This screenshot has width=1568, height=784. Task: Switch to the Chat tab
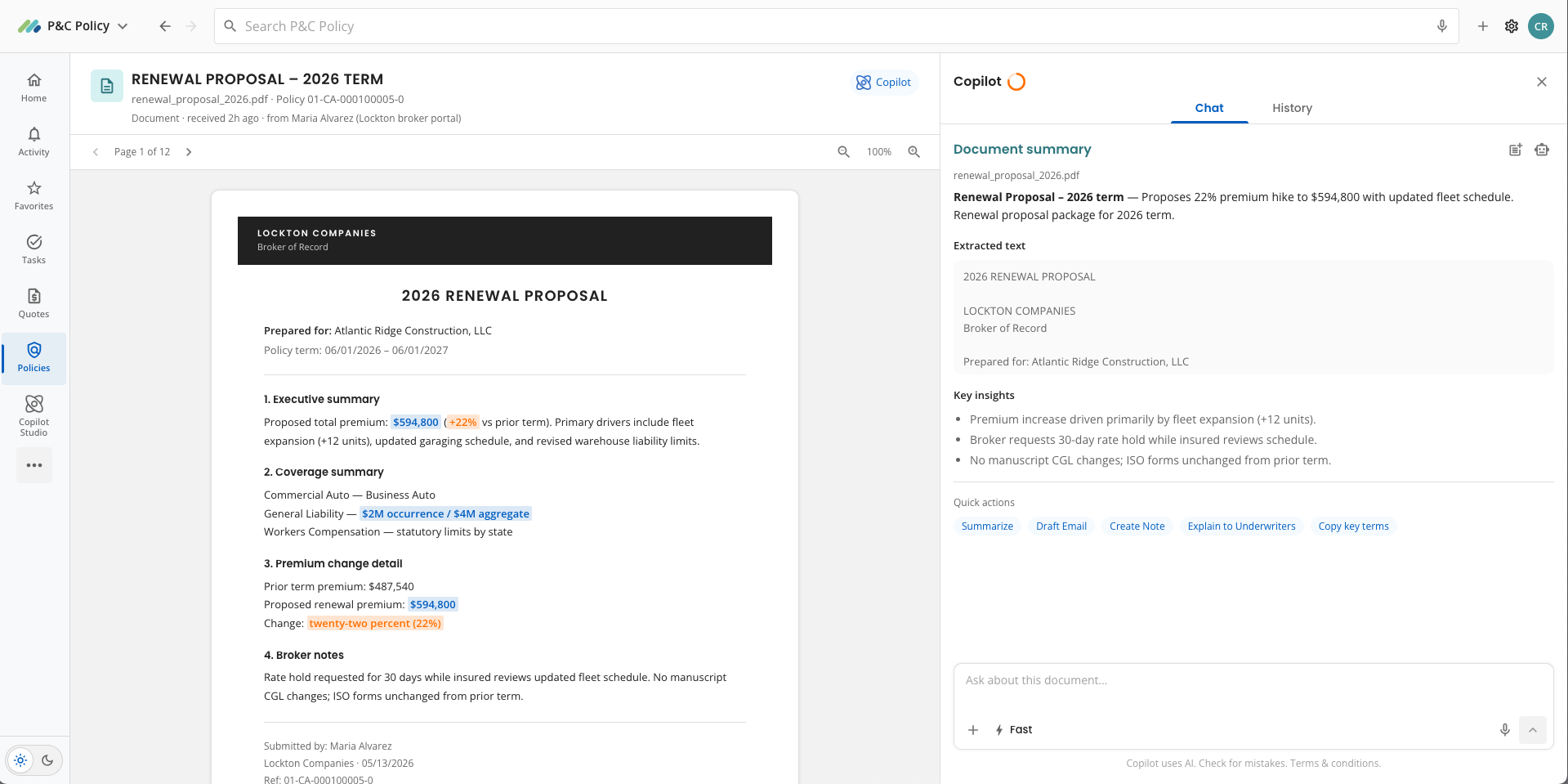coord(1209,108)
